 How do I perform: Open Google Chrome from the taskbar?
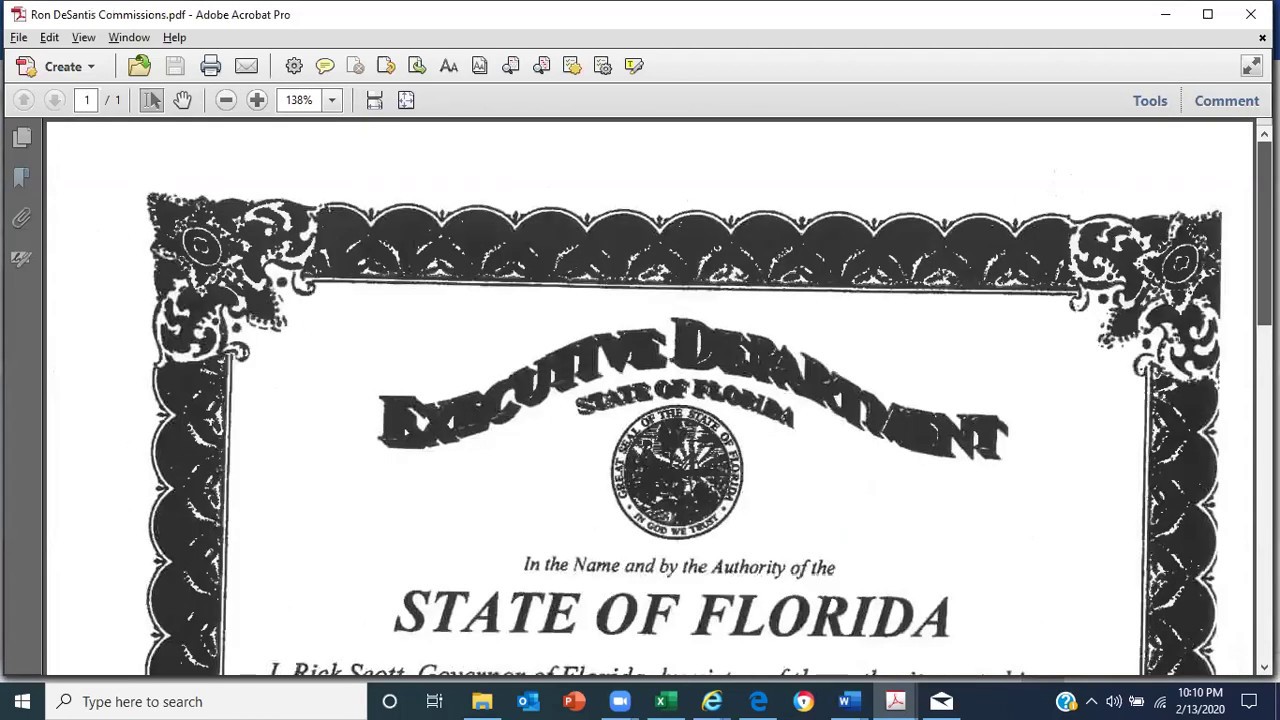[x=803, y=701]
